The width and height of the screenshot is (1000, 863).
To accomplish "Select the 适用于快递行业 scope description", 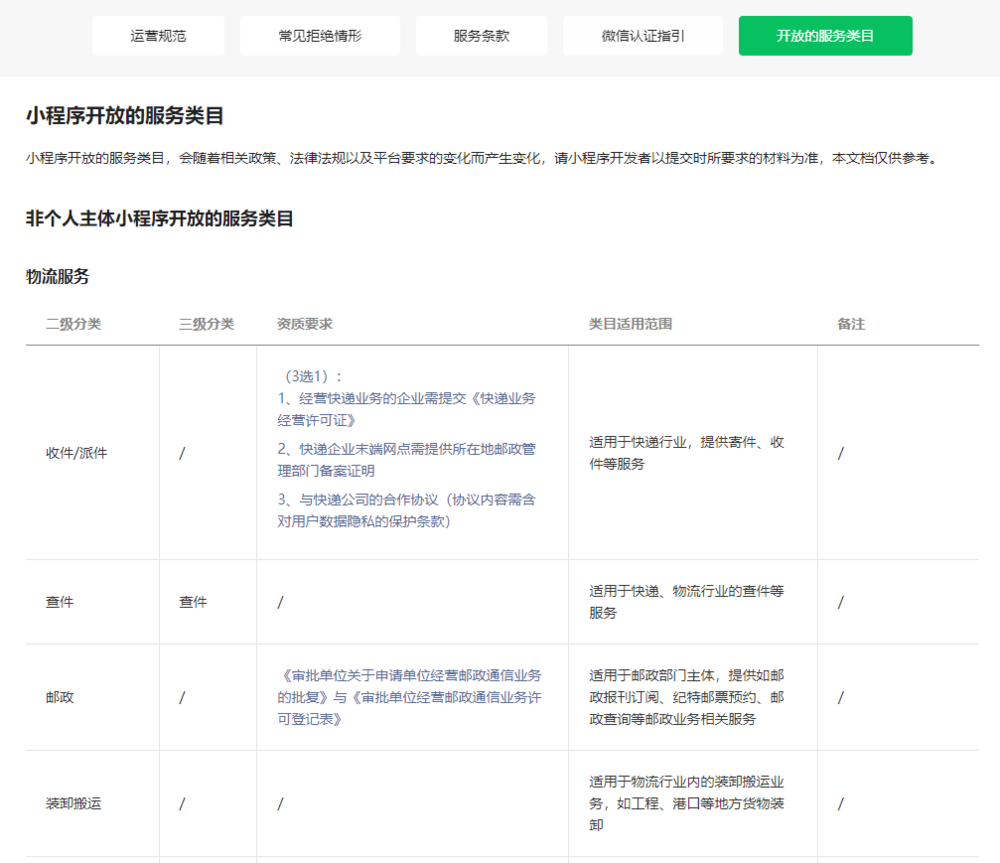I will [x=687, y=453].
